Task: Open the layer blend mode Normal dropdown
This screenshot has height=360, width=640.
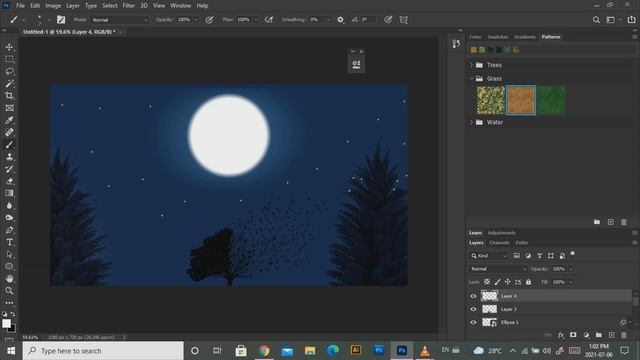Action: [x=498, y=269]
